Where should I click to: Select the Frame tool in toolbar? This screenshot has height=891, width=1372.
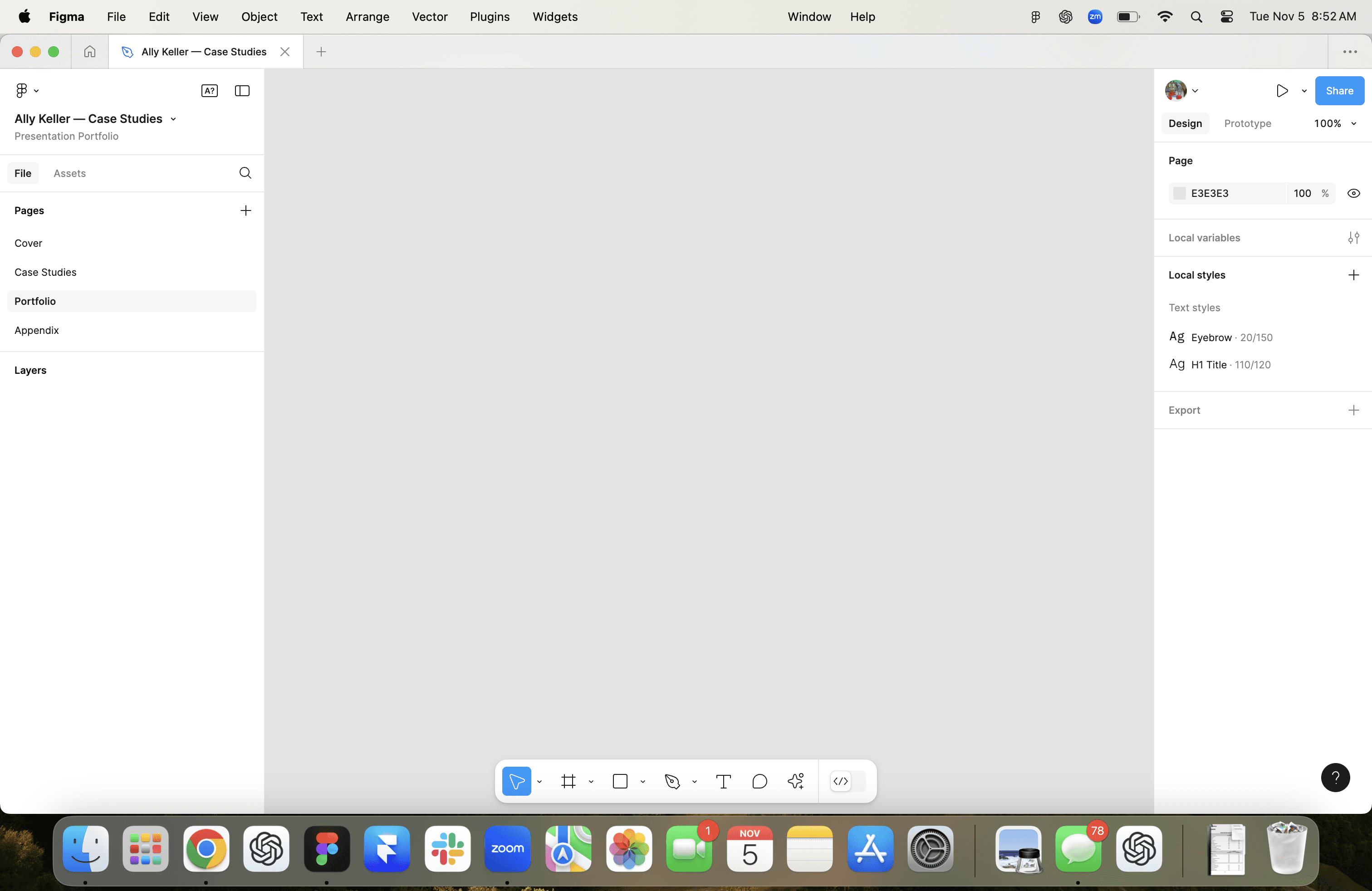pos(569,781)
